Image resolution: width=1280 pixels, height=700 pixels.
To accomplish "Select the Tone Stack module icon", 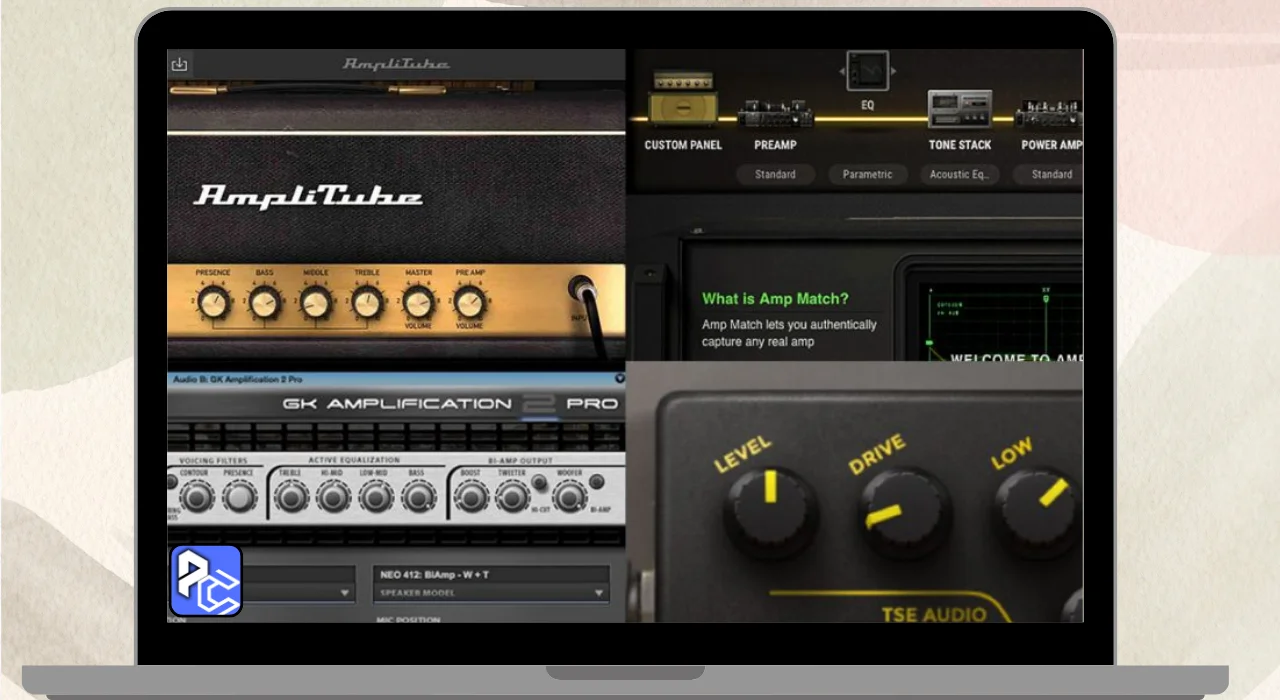I will pos(960,109).
